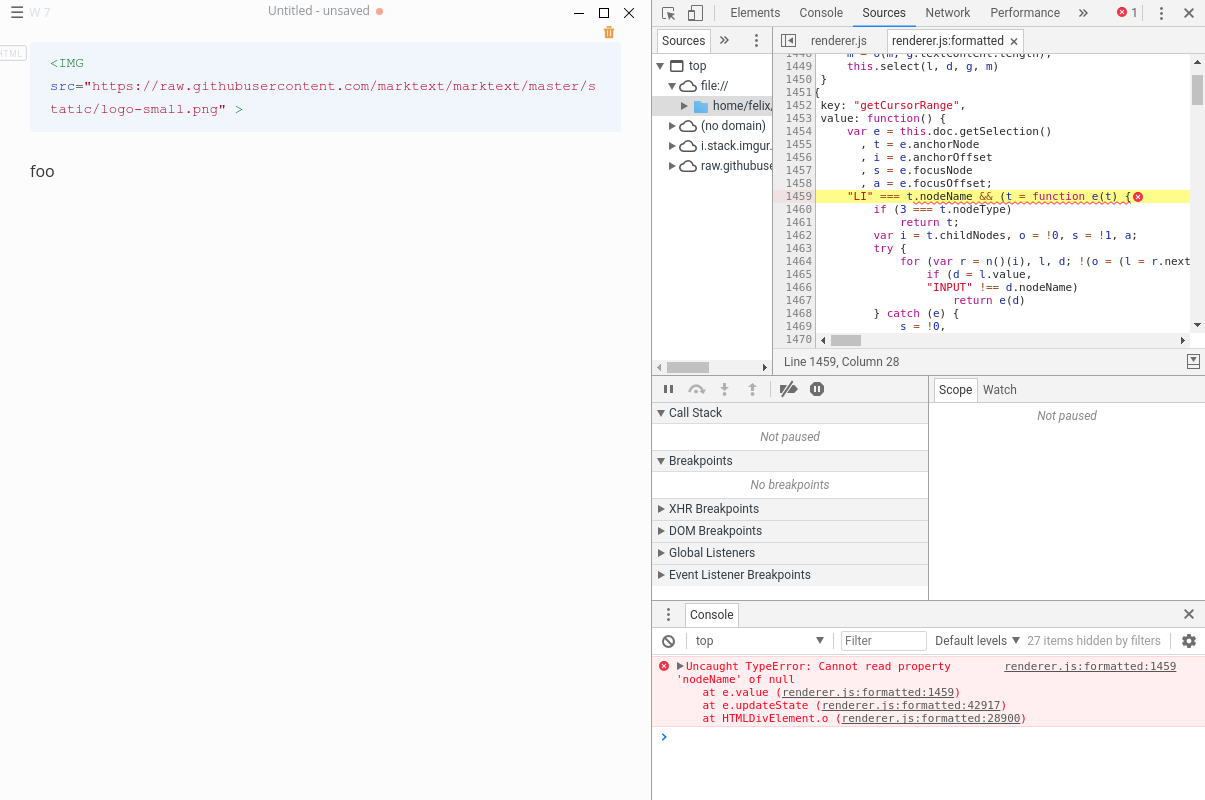Delete the HTML block with trash icon
Viewport: 1205px width, 800px height.
click(609, 33)
